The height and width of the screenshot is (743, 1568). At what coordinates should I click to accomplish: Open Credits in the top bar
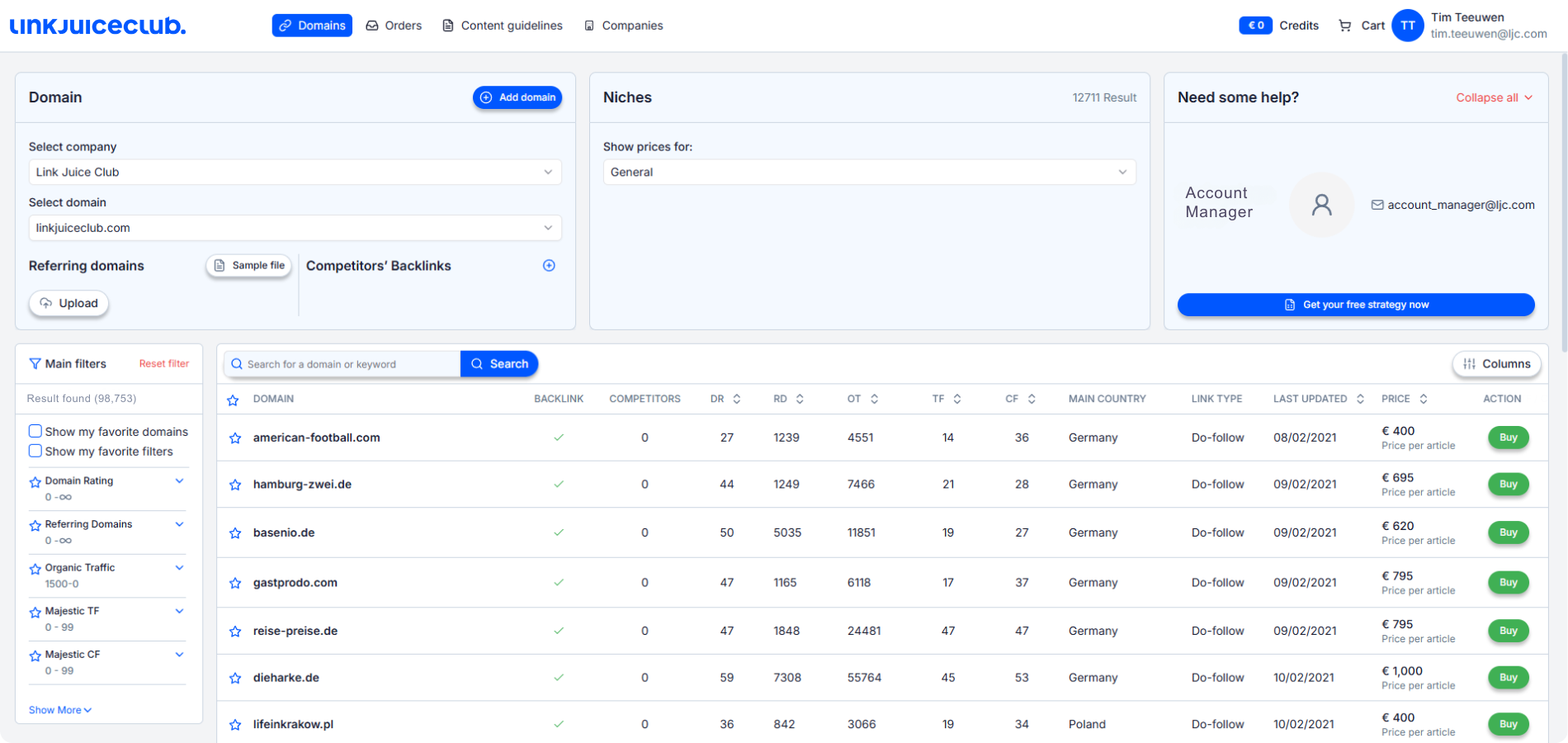pos(1299,26)
